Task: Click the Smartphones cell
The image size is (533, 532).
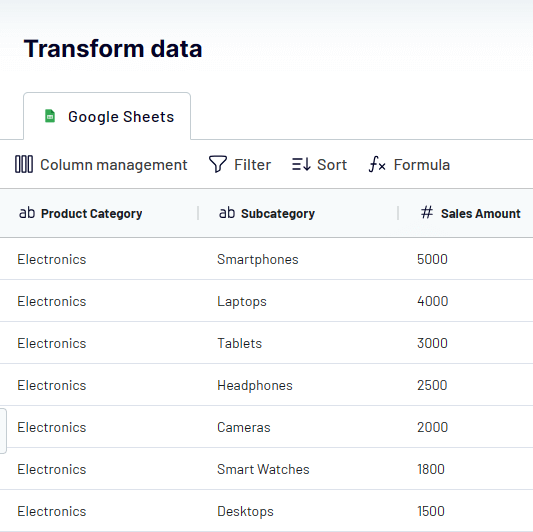Action: pos(258,259)
